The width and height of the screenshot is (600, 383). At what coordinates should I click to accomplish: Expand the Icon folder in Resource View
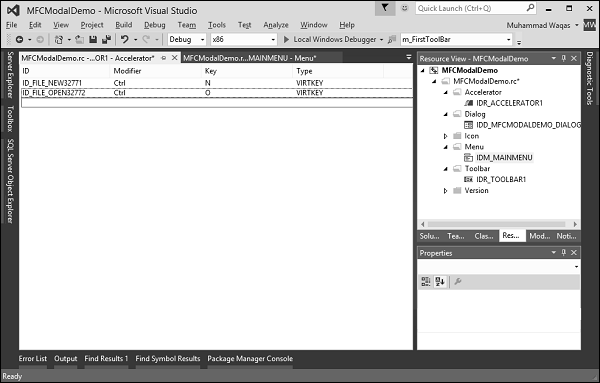tap(445, 136)
